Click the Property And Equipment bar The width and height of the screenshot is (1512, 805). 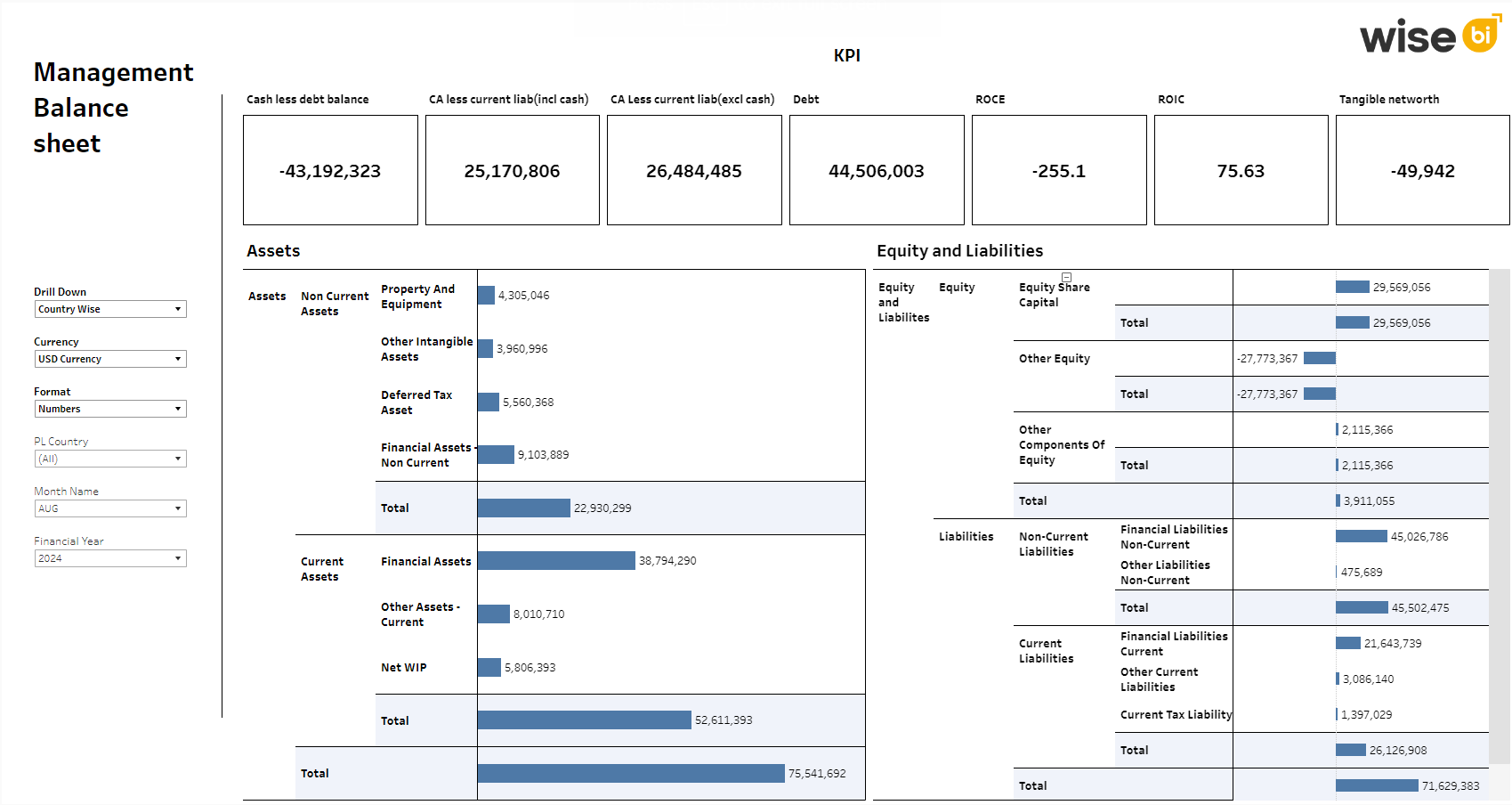[x=485, y=295]
